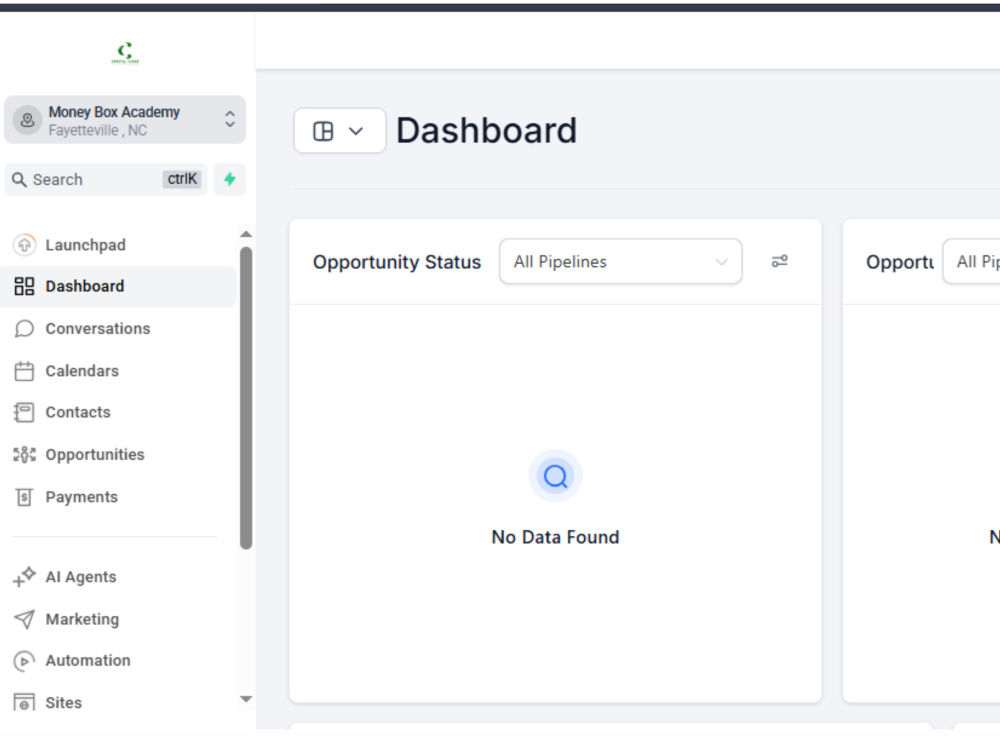Click the Calendars icon
Viewport: 1000px width, 750px height.
pos(24,371)
